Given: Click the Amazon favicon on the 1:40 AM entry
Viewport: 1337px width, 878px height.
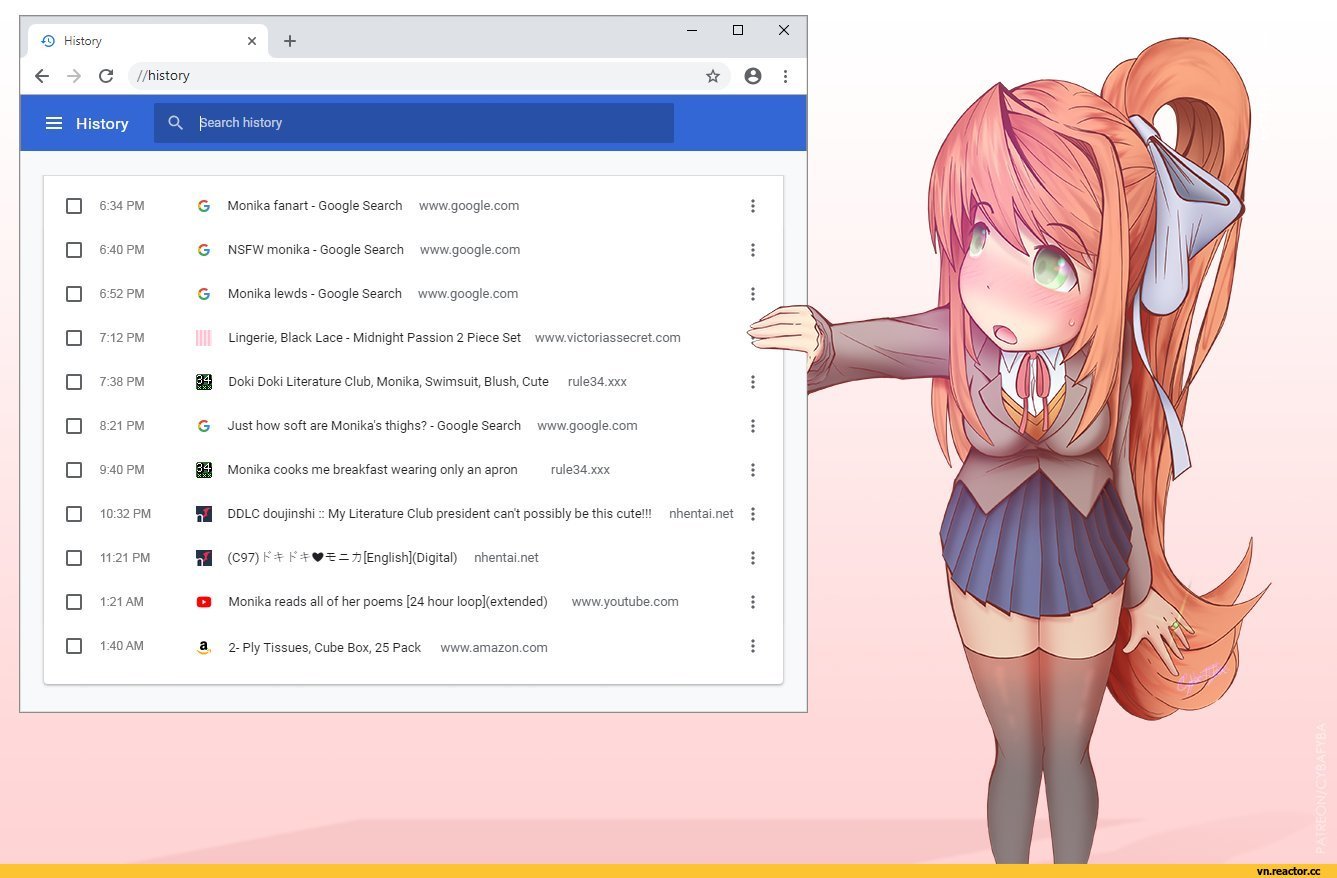Looking at the screenshot, I should tap(204, 647).
